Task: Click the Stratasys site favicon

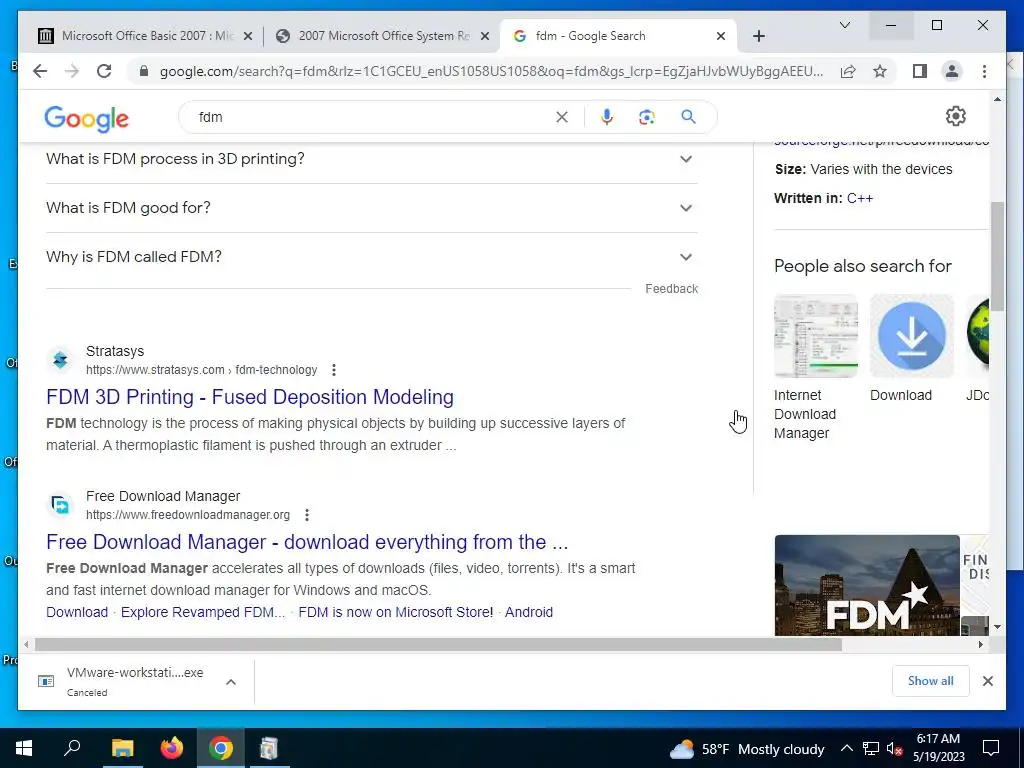Action: [60, 360]
